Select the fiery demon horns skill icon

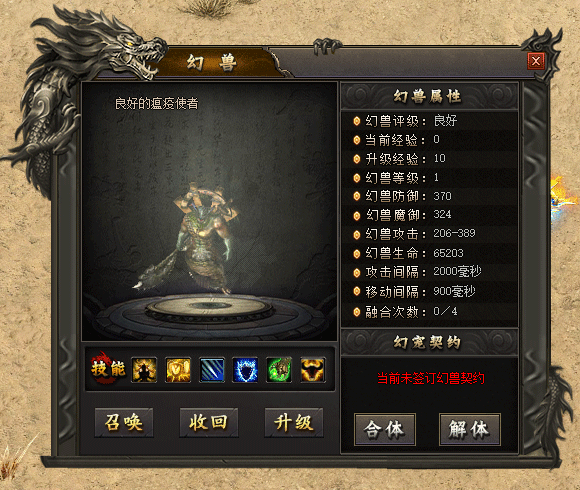[x=313, y=369]
